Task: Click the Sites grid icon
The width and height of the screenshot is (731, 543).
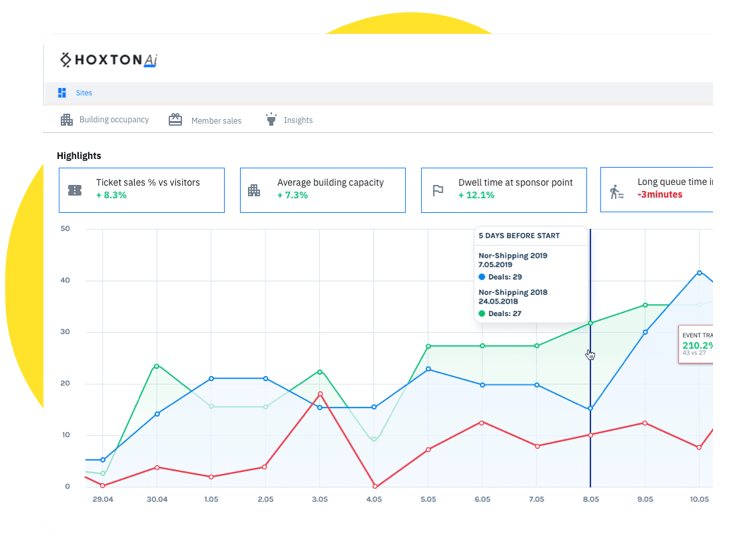Action: (x=62, y=93)
